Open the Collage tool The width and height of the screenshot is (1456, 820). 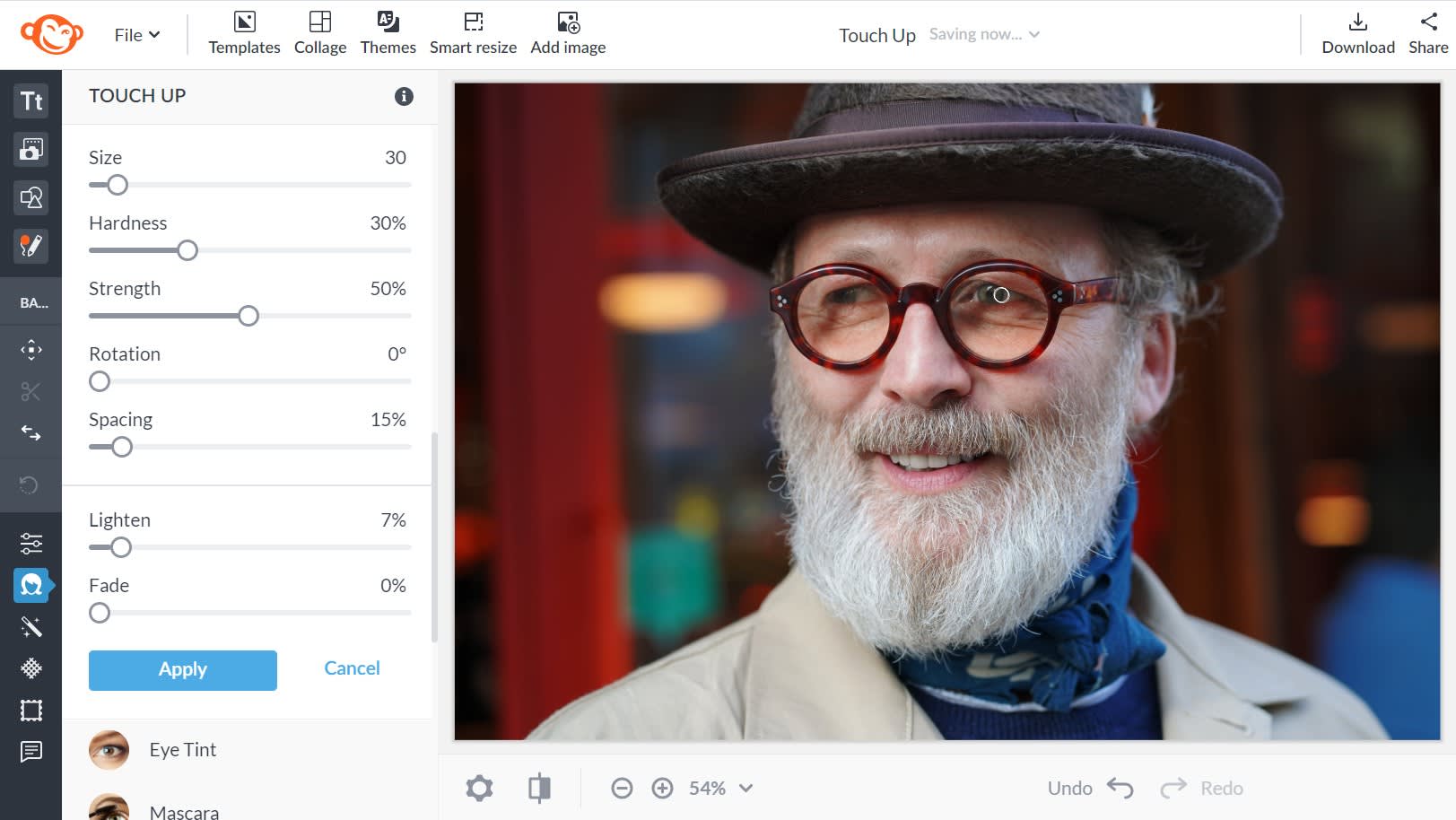coord(320,34)
